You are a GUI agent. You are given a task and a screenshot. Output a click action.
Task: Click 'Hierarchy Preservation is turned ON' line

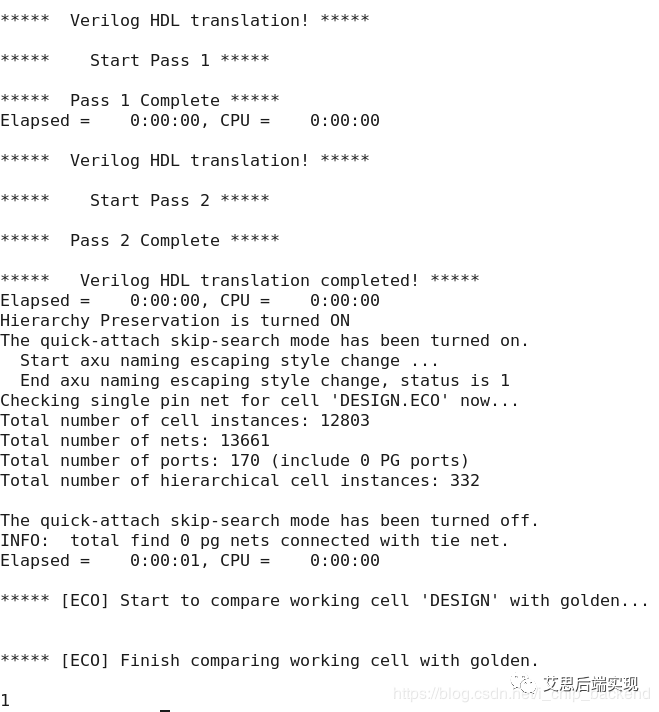point(175,320)
